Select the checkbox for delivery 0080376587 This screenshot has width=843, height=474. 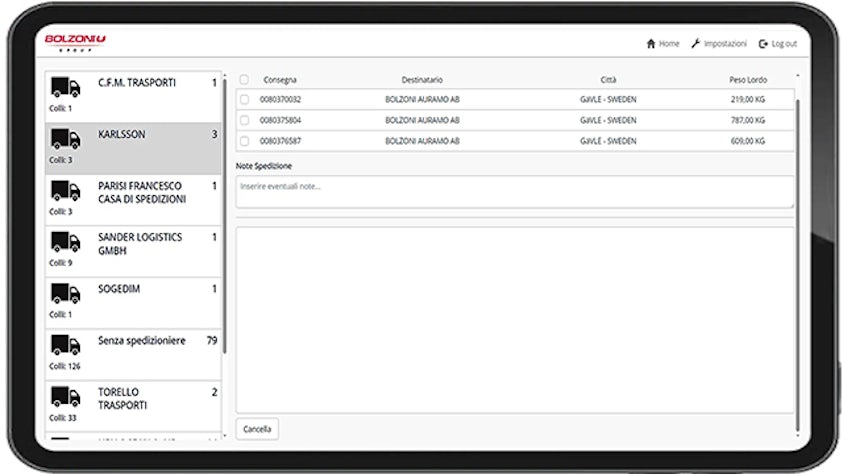click(244, 142)
